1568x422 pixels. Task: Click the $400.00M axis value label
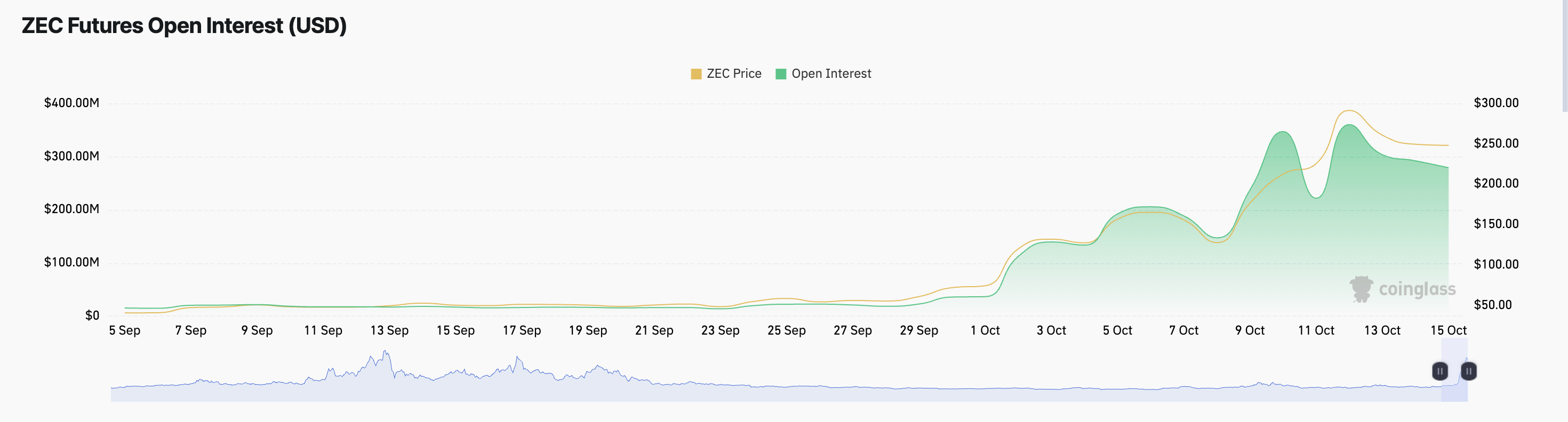[x=71, y=102]
